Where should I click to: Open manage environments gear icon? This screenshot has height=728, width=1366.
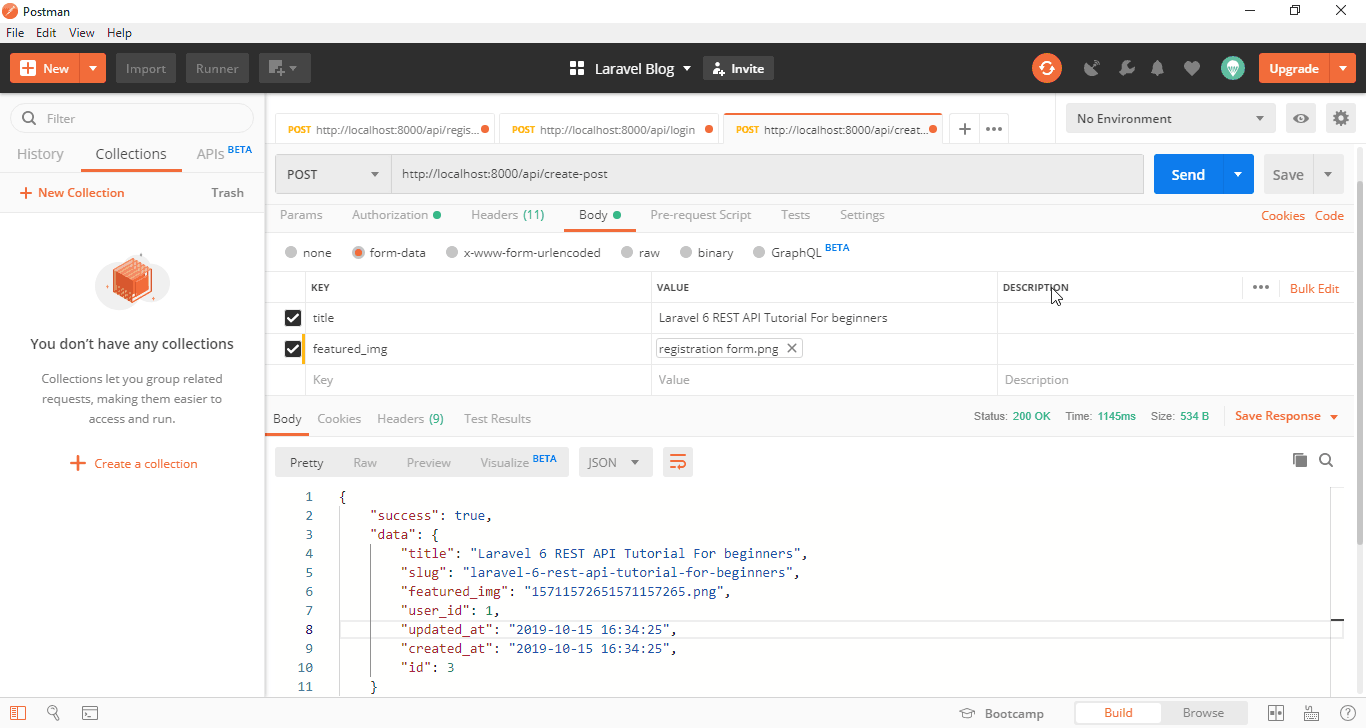point(1341,118)
